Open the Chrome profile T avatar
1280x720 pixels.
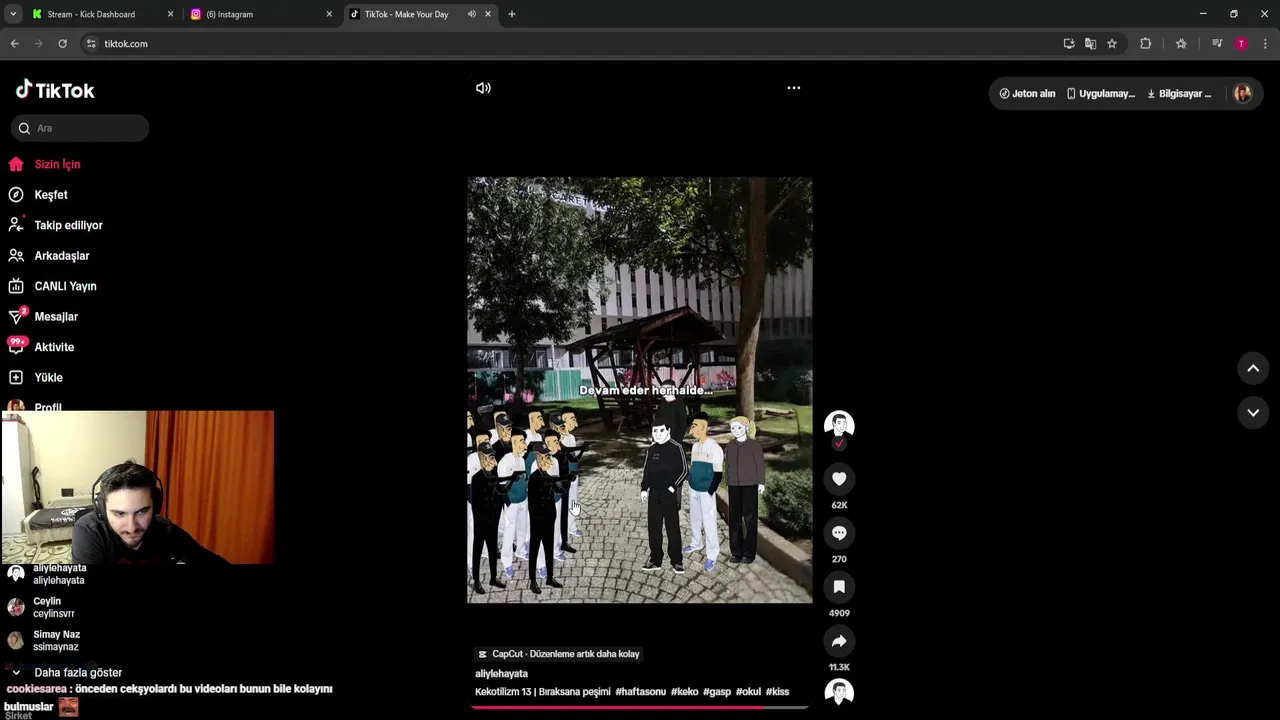[1241, 44]
